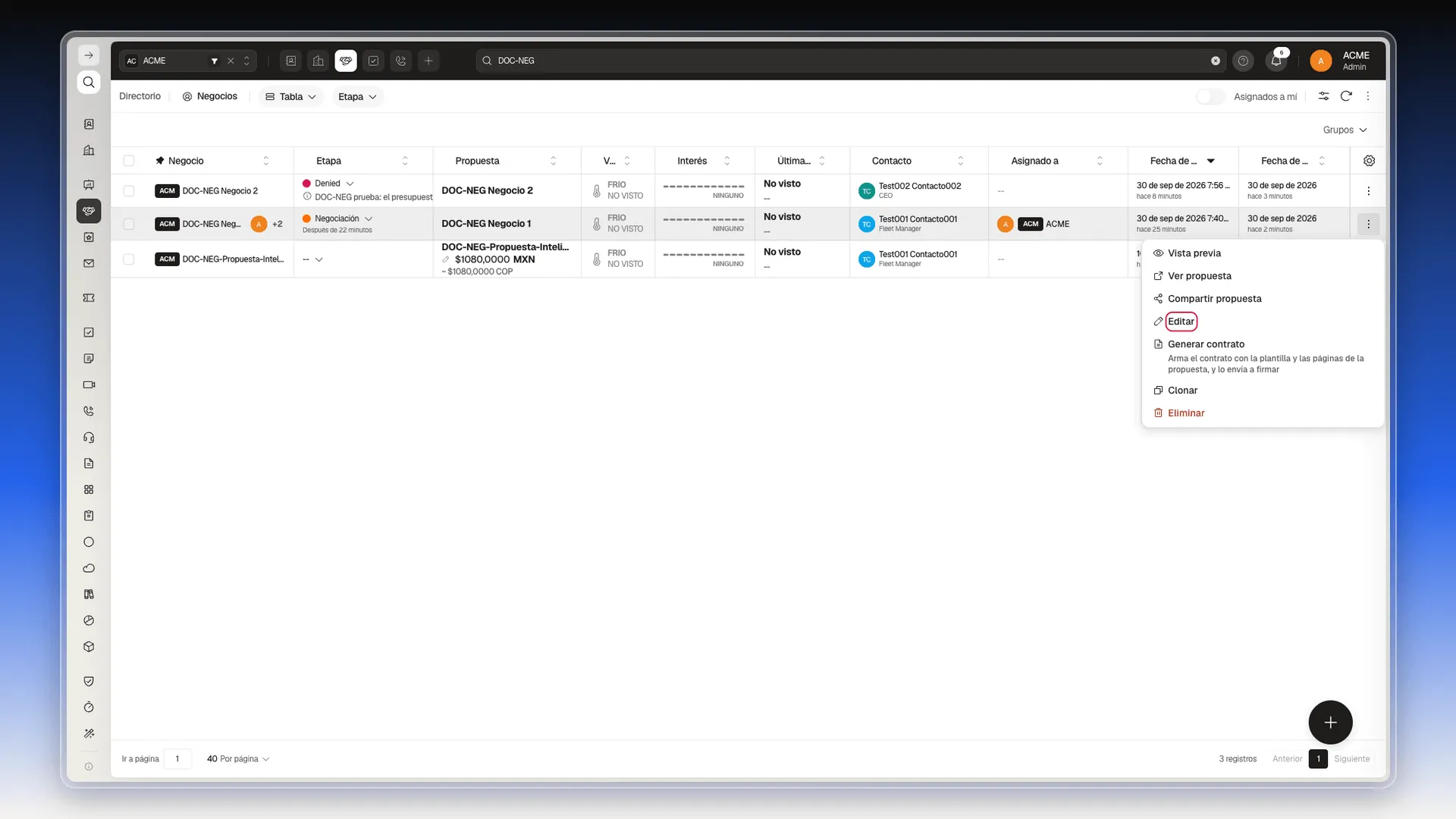Check the DOC-NEG Neg... Negociación row checkbox
Image resolution: width=1456 pixels, height=819 pixels.
click(x=129, y=224)
